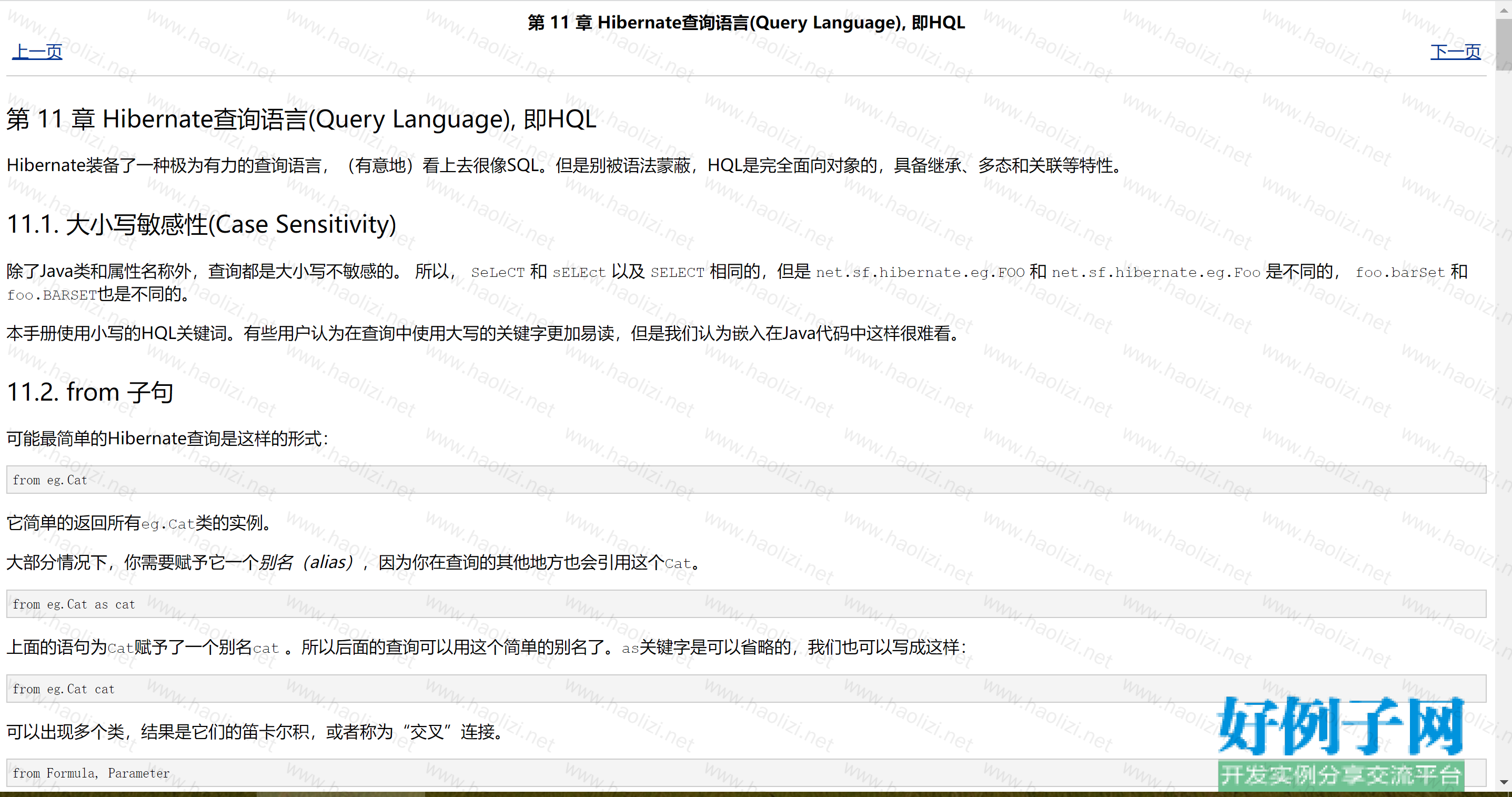Open the 下一页 next page link

tap(1455, 52)
